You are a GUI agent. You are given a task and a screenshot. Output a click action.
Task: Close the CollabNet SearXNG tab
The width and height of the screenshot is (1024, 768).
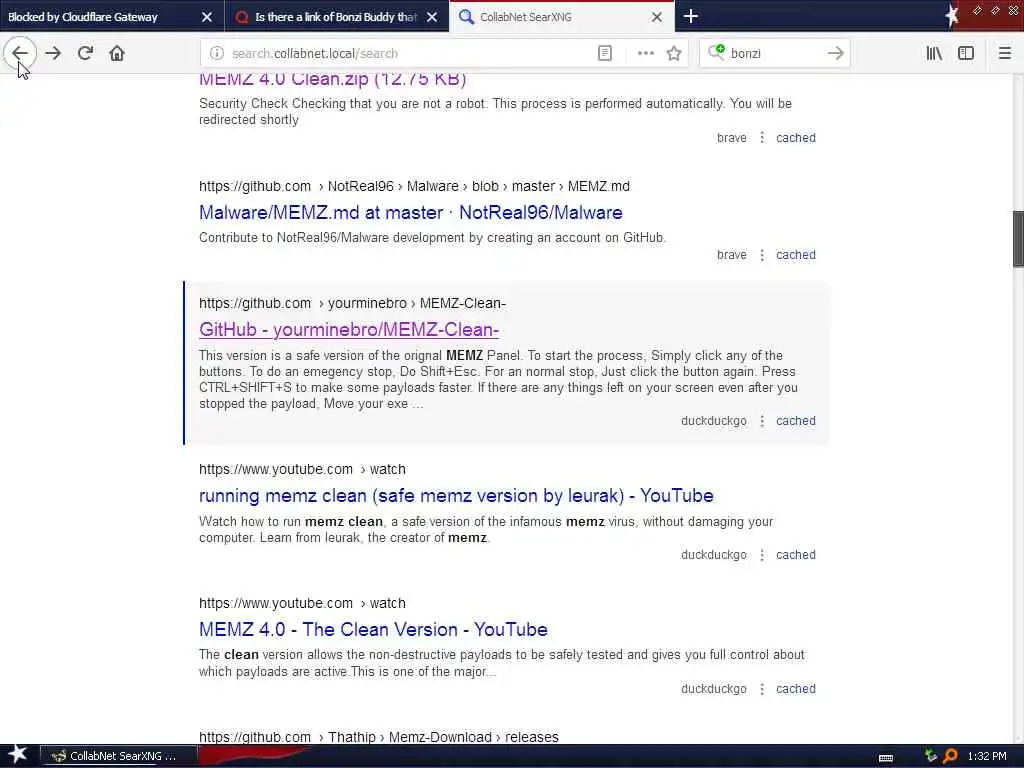coord(657,17)
